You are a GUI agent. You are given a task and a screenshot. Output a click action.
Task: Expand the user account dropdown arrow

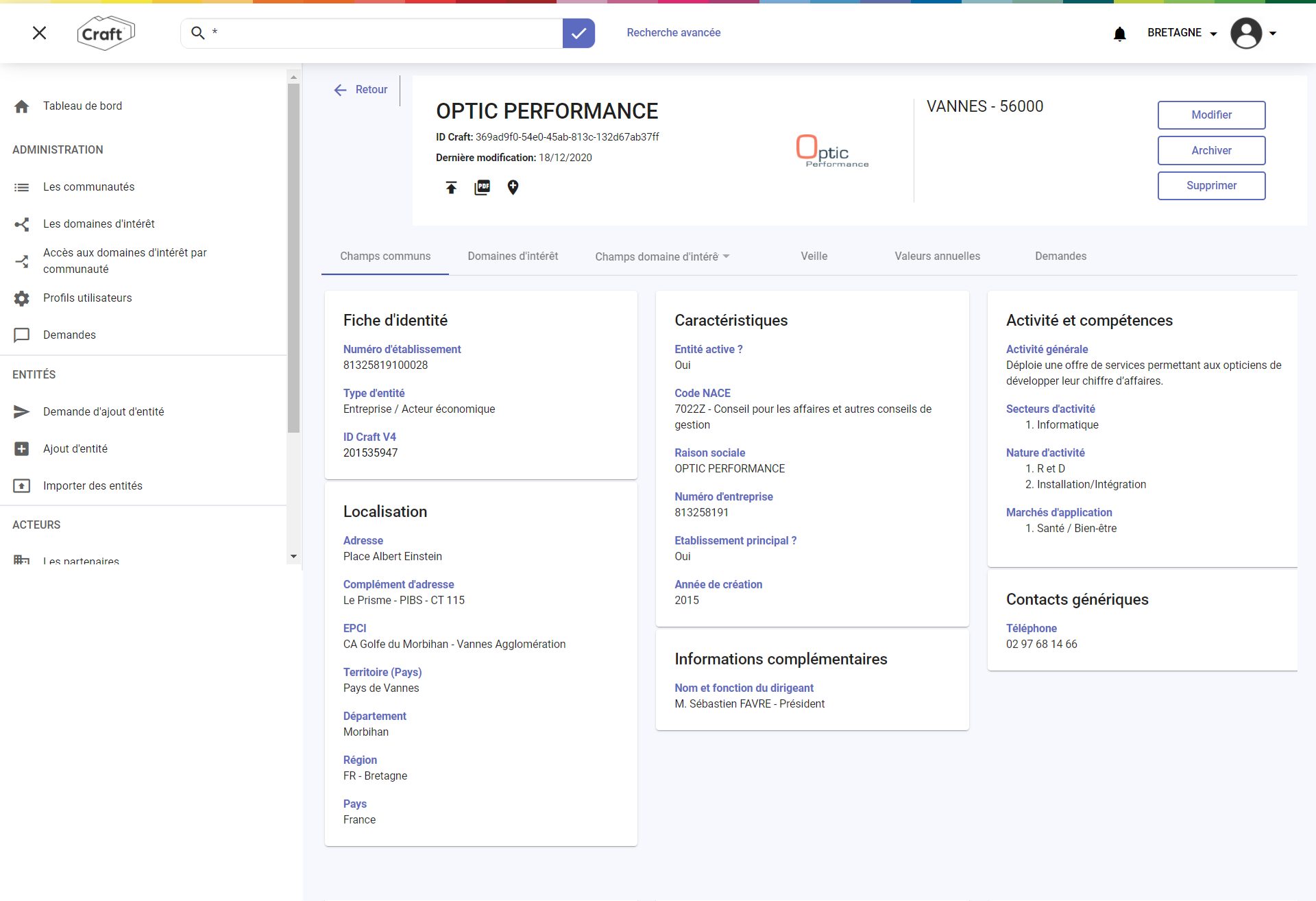[1273, 33]
